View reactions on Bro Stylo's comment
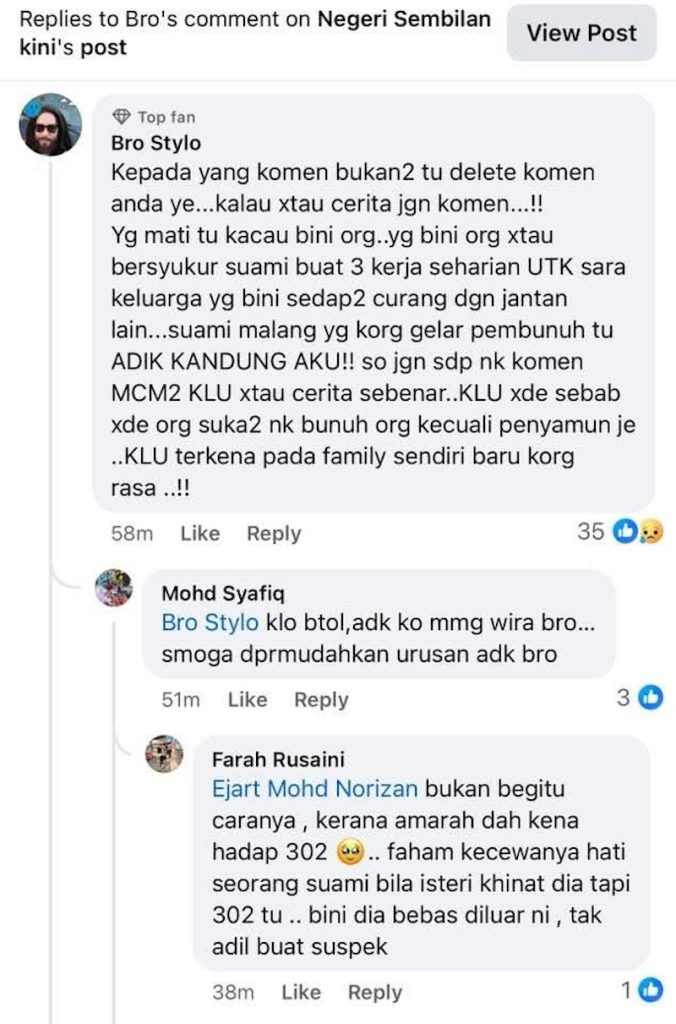The image size is (676, 1024). [x=620, y=532]
